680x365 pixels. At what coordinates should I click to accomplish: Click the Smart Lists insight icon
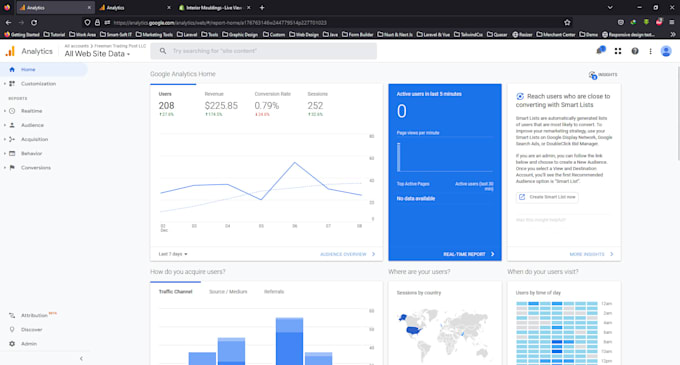point(520,96)
